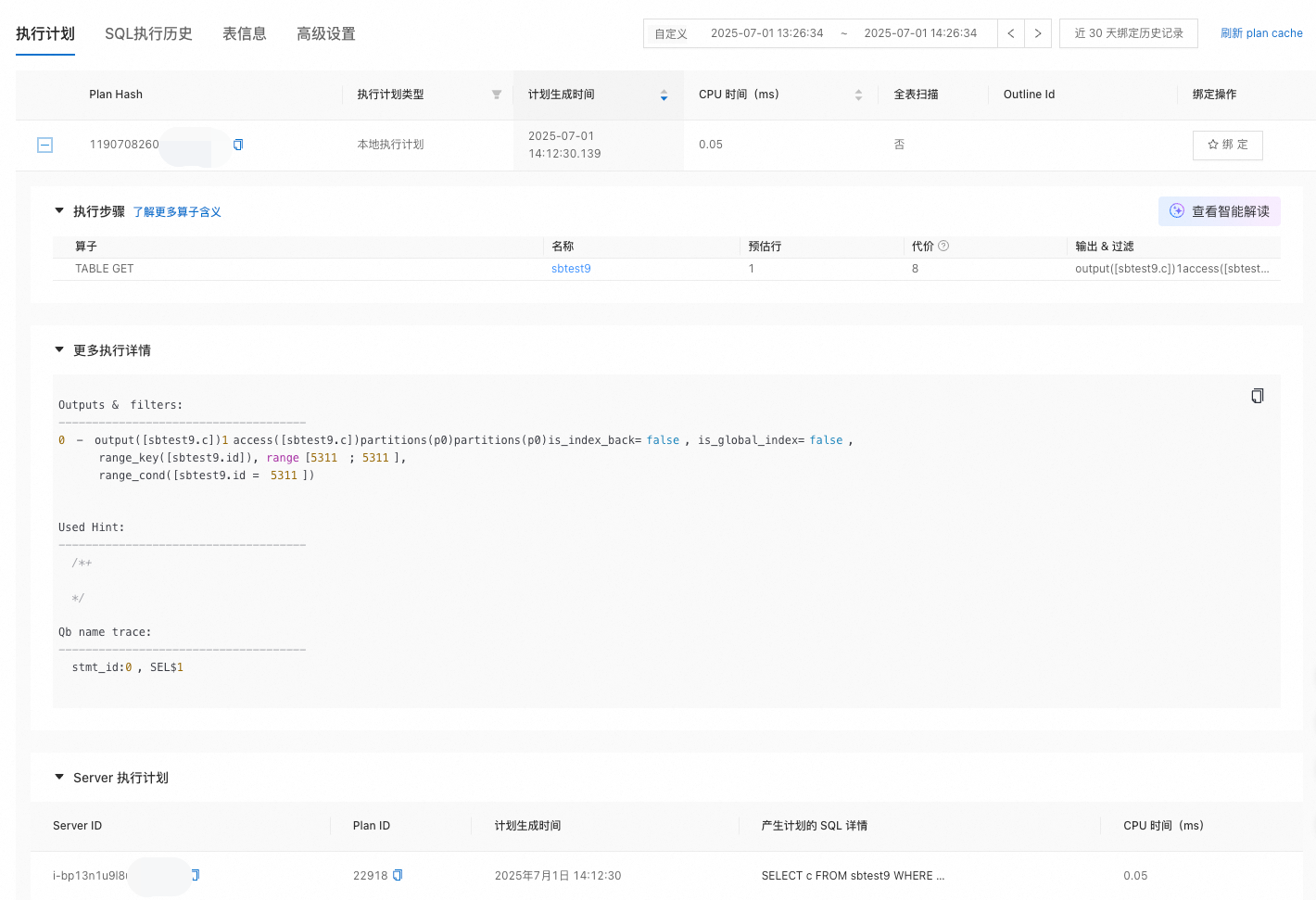
Task: Open 了解更多算子含义 link
Action: tap(177, 212)
